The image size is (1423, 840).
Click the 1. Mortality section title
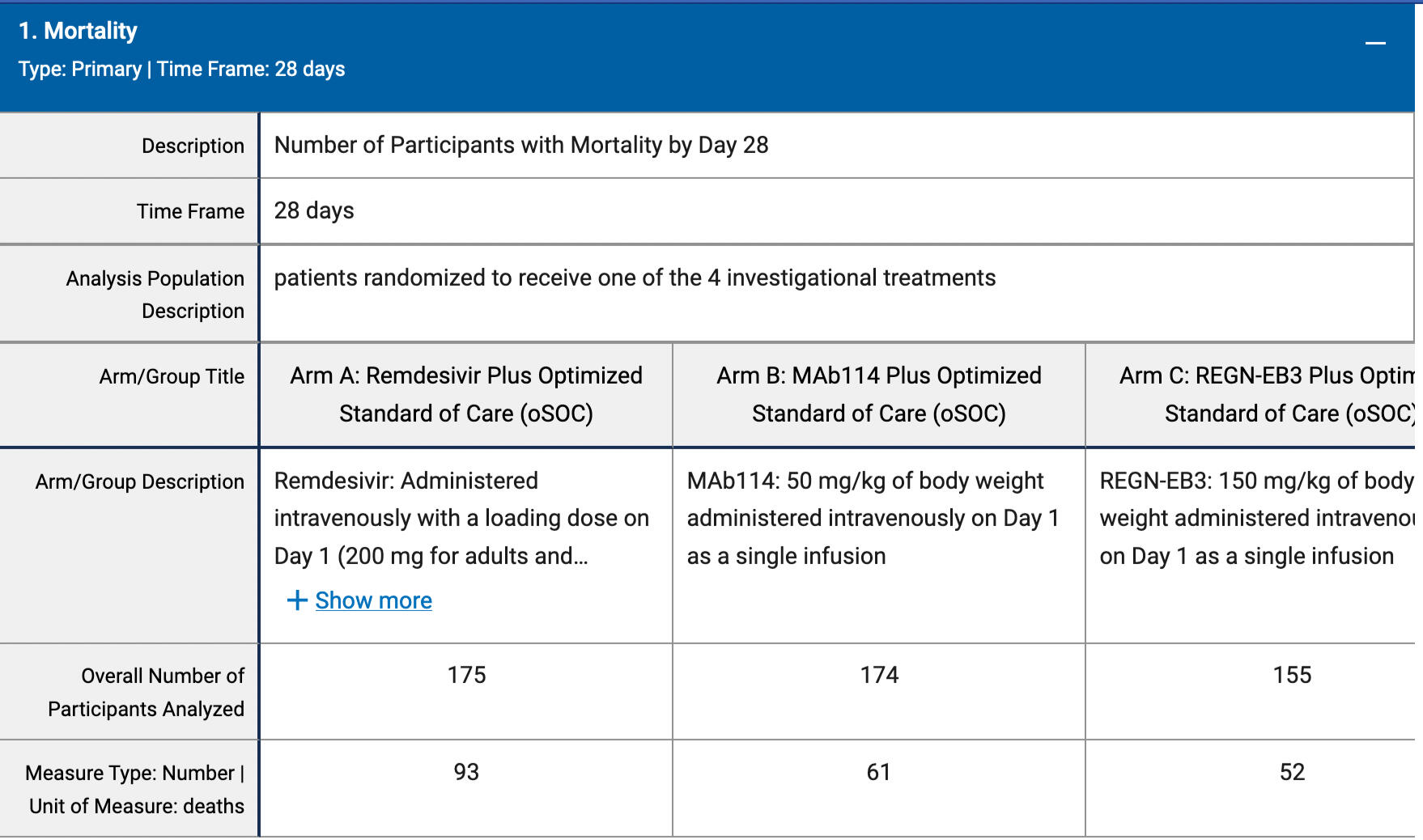click(x=78, y=31)
